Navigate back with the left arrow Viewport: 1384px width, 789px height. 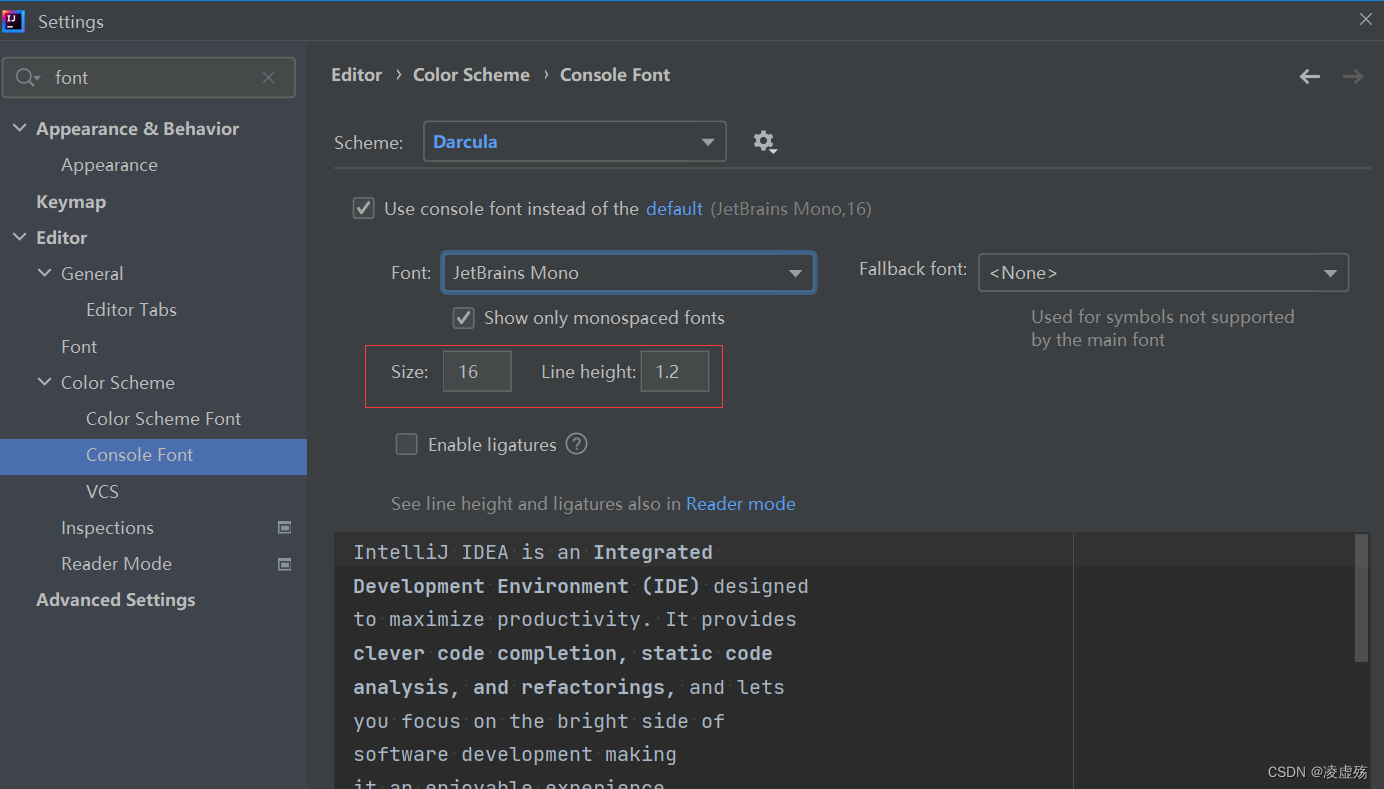(1310, 76)
